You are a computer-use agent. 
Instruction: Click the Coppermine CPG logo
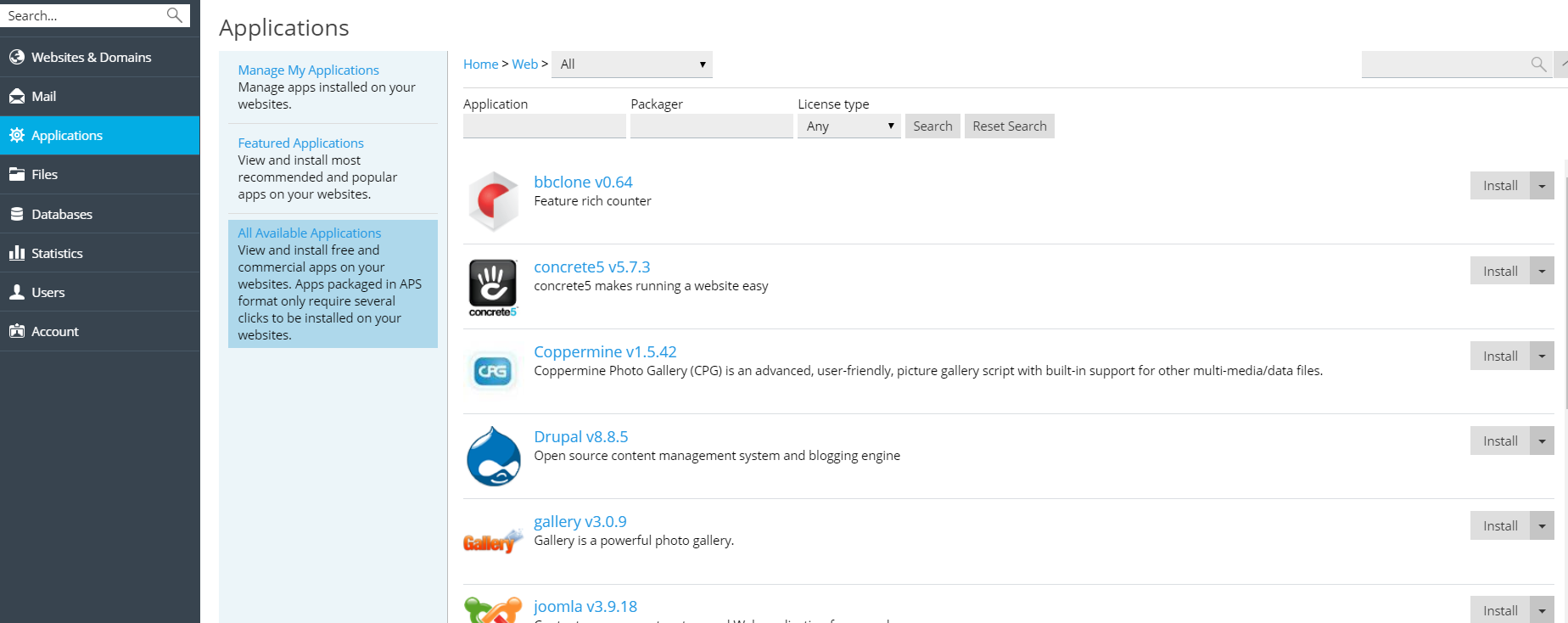(493, 371)
